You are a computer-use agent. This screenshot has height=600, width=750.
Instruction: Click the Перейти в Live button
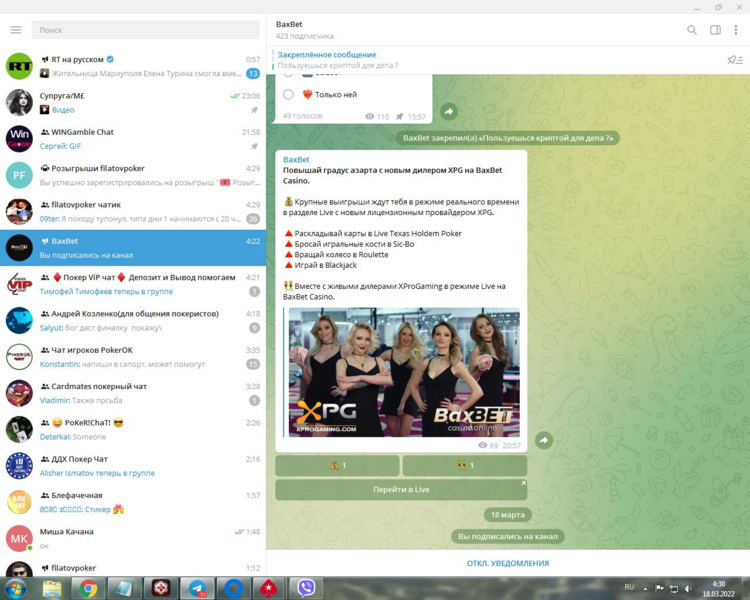(401, 489)
